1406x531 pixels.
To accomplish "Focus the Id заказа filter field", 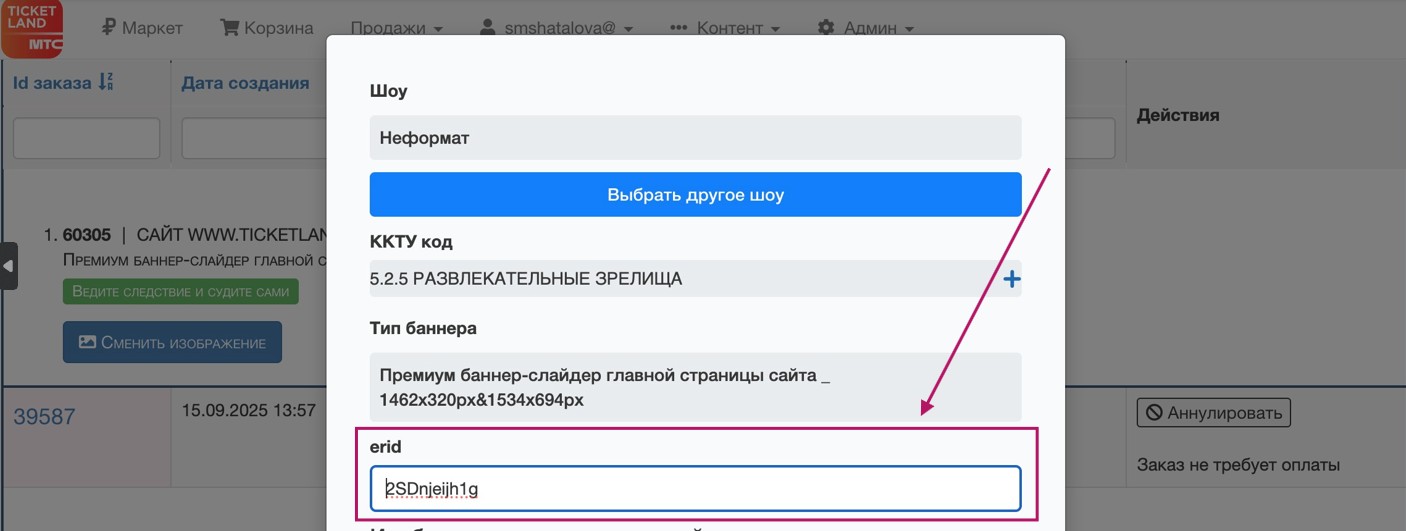I will (86, 138).
